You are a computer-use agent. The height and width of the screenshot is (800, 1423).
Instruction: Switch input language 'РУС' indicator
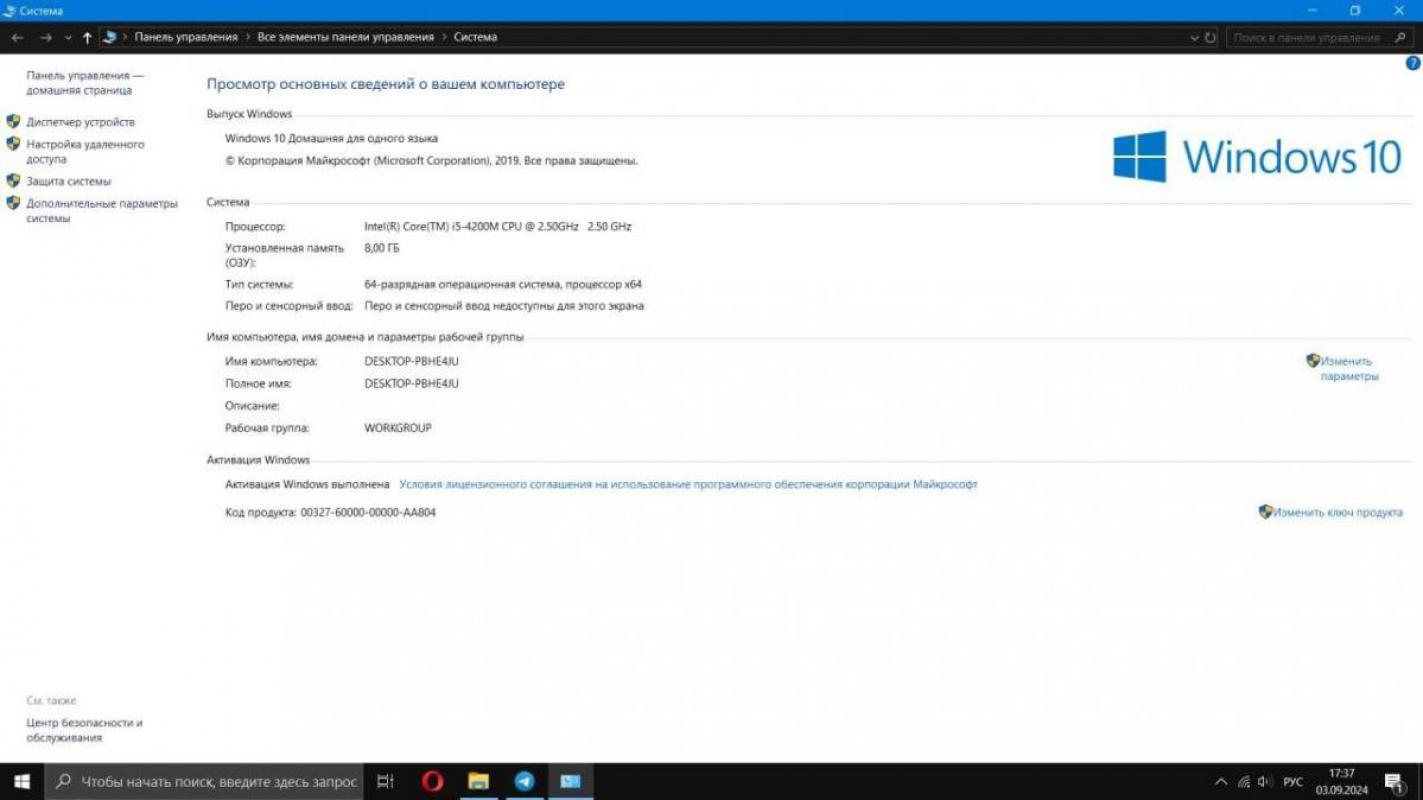[x=1293, y=782]
